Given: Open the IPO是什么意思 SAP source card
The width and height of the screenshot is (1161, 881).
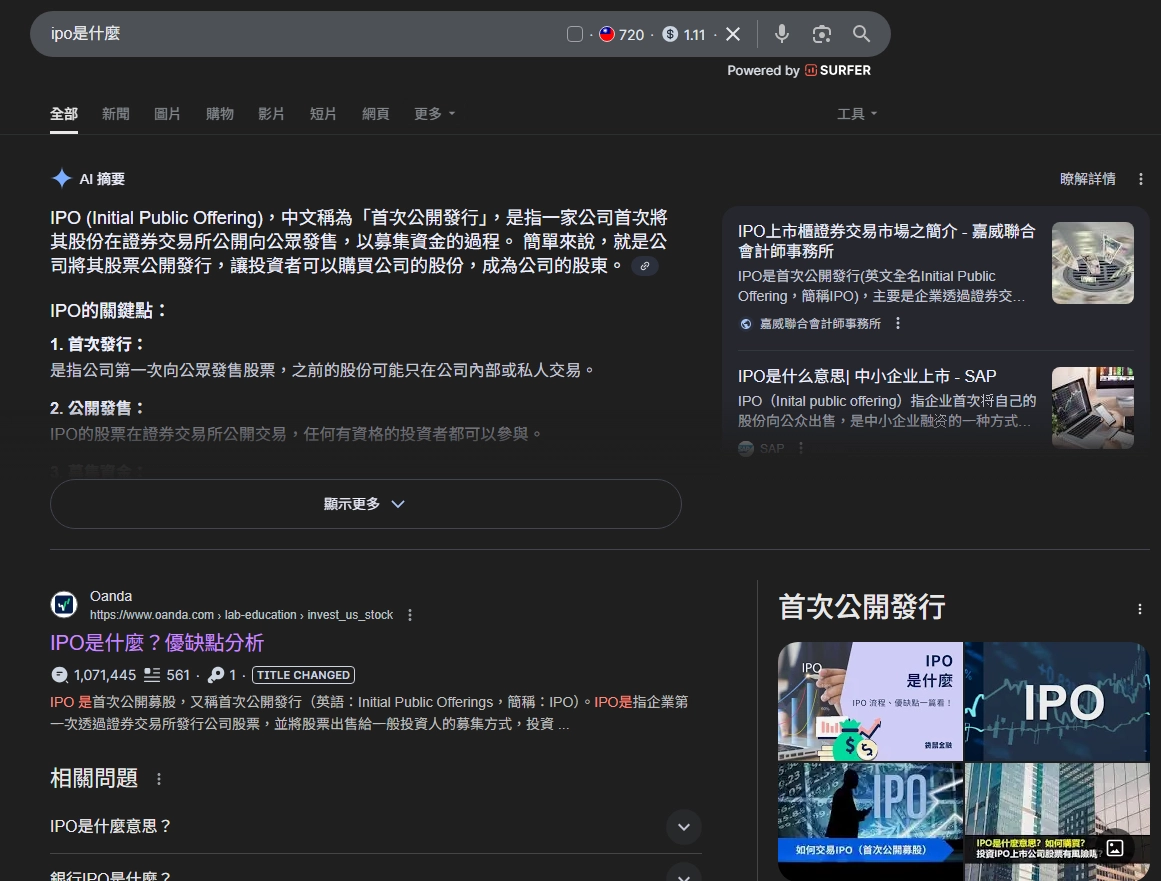Looking at the screenshot, I should [x=867, y=376].
